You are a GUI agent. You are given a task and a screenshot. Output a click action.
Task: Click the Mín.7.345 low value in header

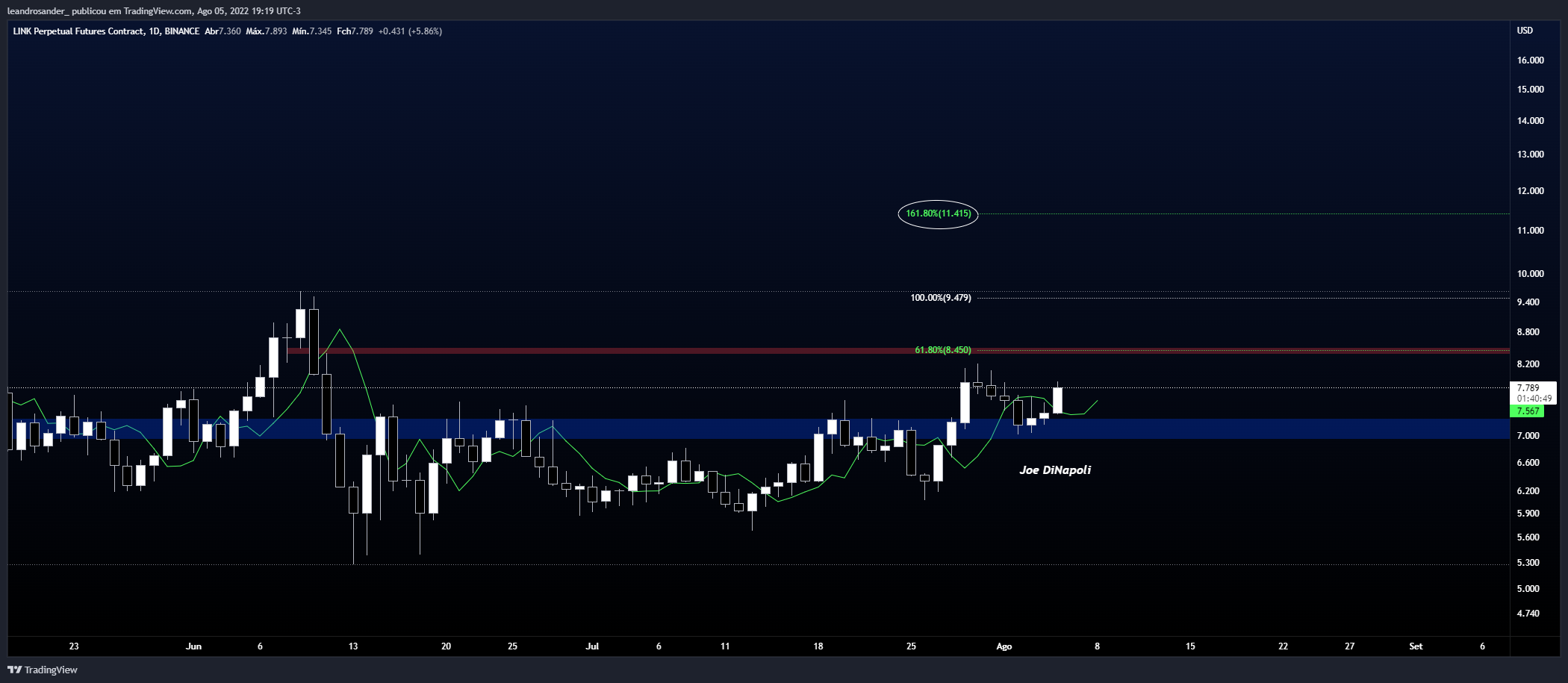coord(312,31)
